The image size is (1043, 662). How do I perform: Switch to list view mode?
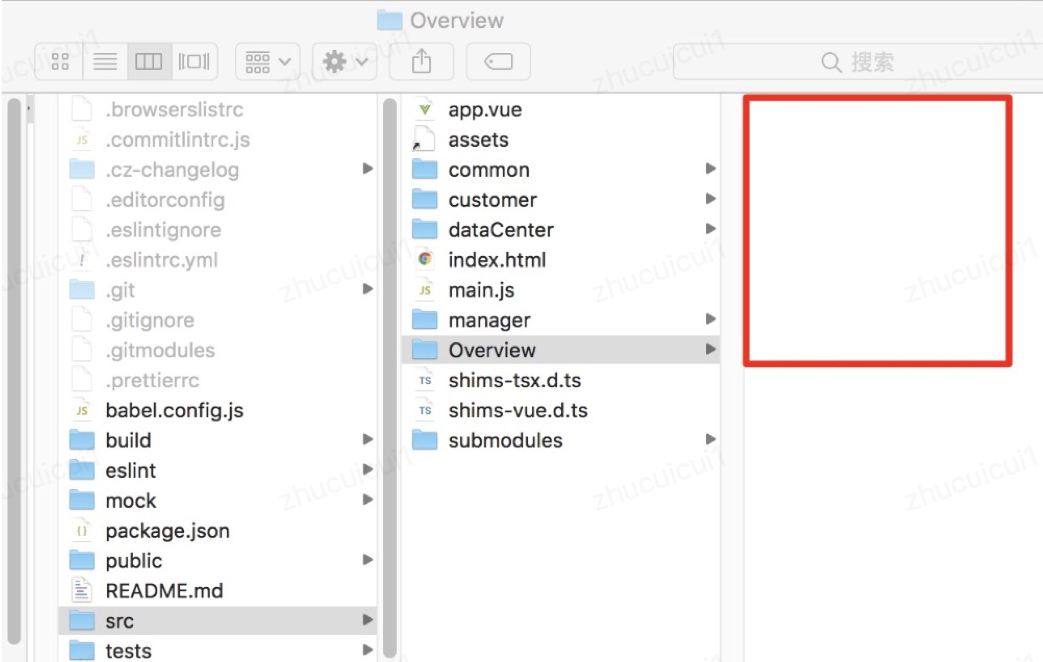click(105, 62)
